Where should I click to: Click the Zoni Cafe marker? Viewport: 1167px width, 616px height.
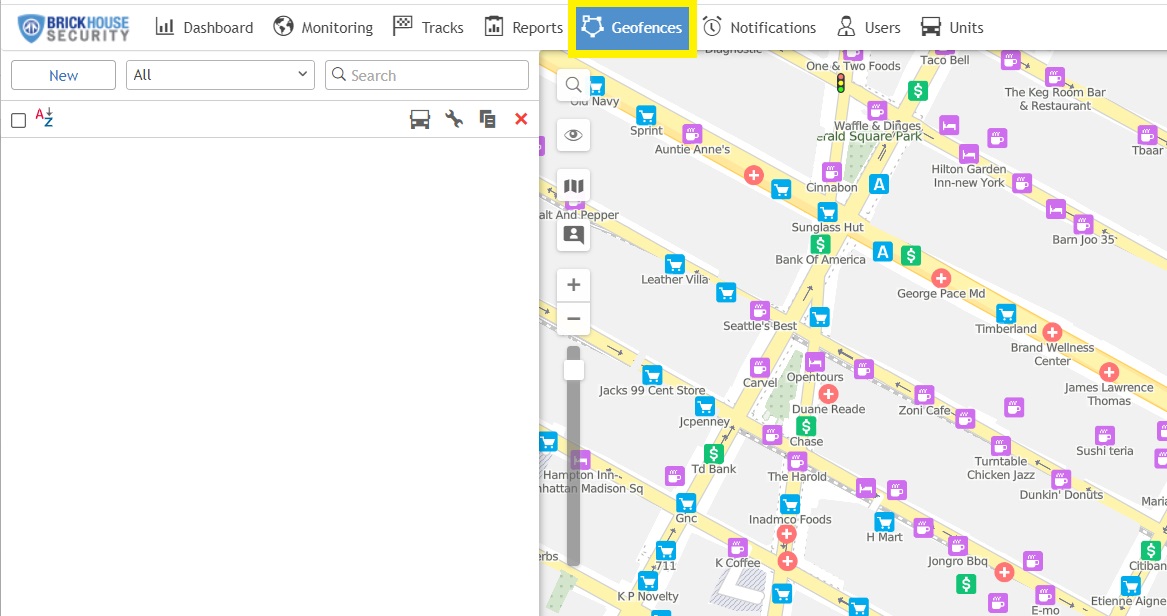tap(924, 395)
